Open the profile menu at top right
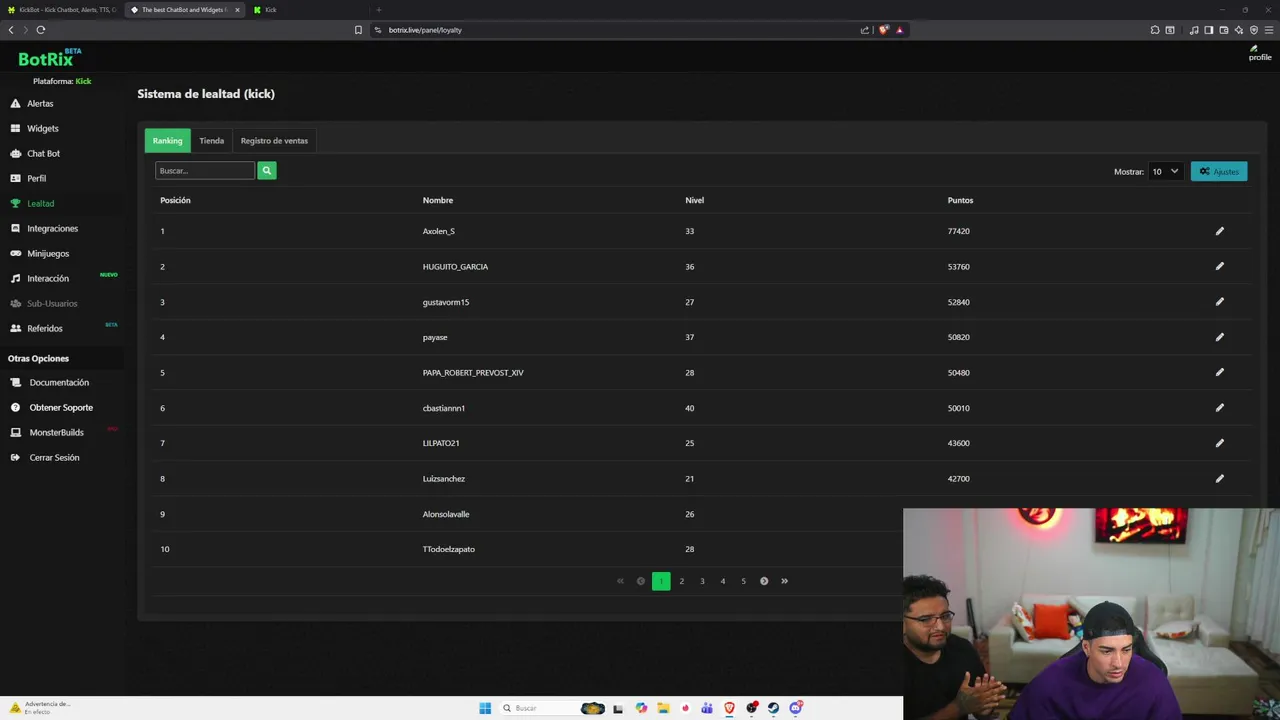The image size is (1280, 720). pos(1259,53)
